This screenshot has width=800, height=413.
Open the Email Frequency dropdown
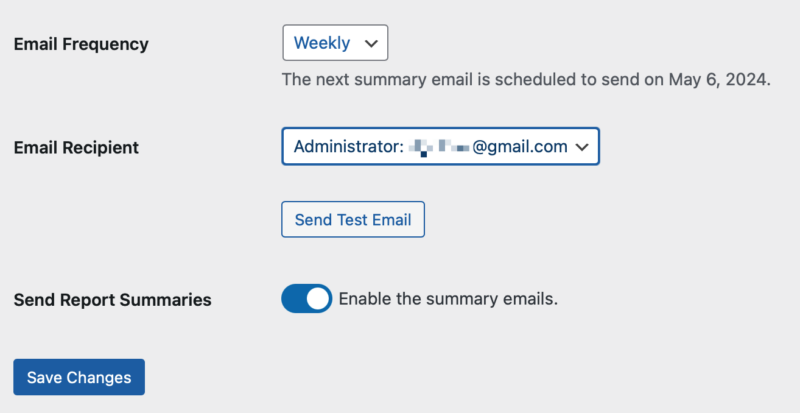335,43
